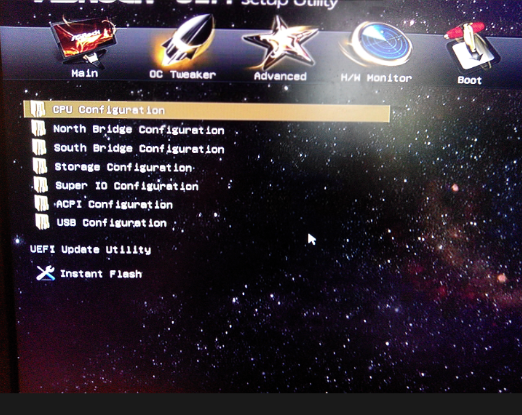The height and width of the screenshot is (415, 522).
Task: Open the Boot tab label
Action: (x=469, y=80)
